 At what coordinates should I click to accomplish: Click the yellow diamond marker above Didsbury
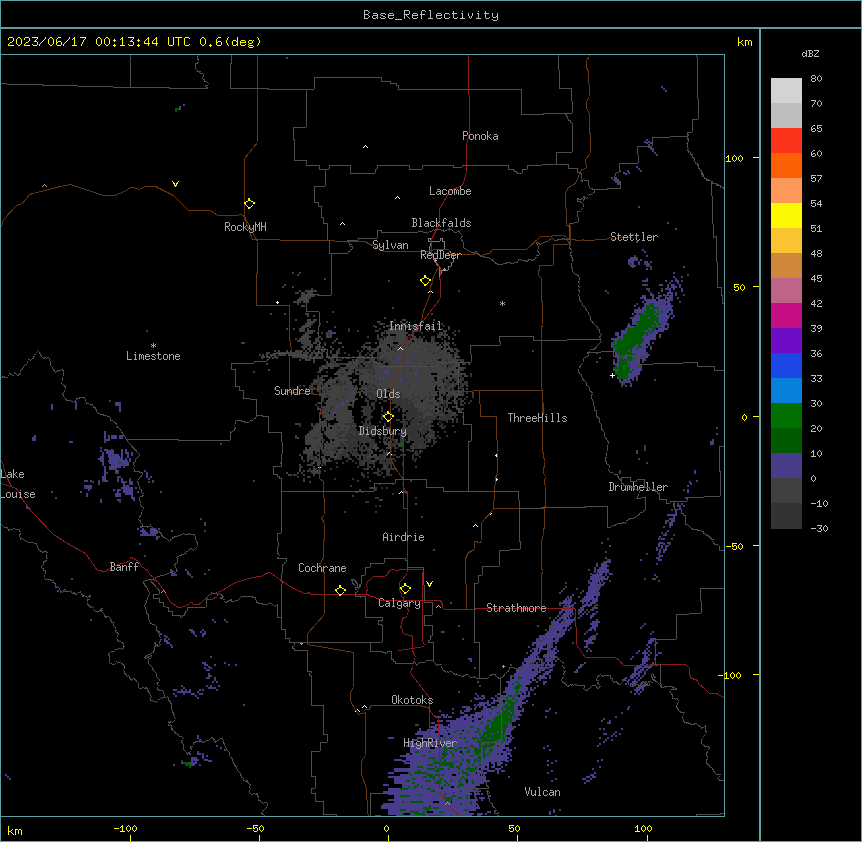(x=388, y=417)
